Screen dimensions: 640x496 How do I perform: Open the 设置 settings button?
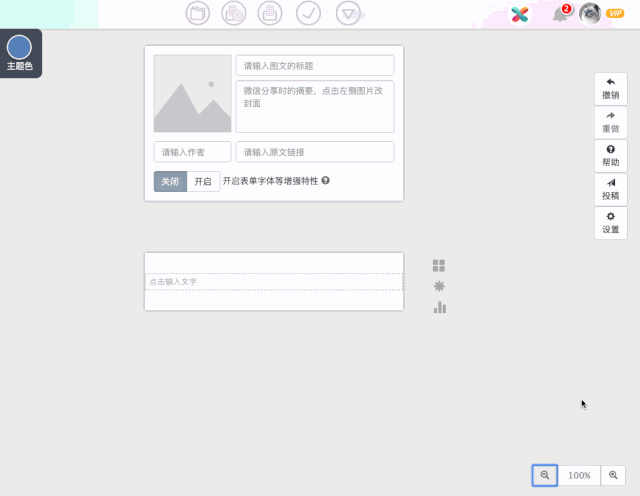[611, 223]
